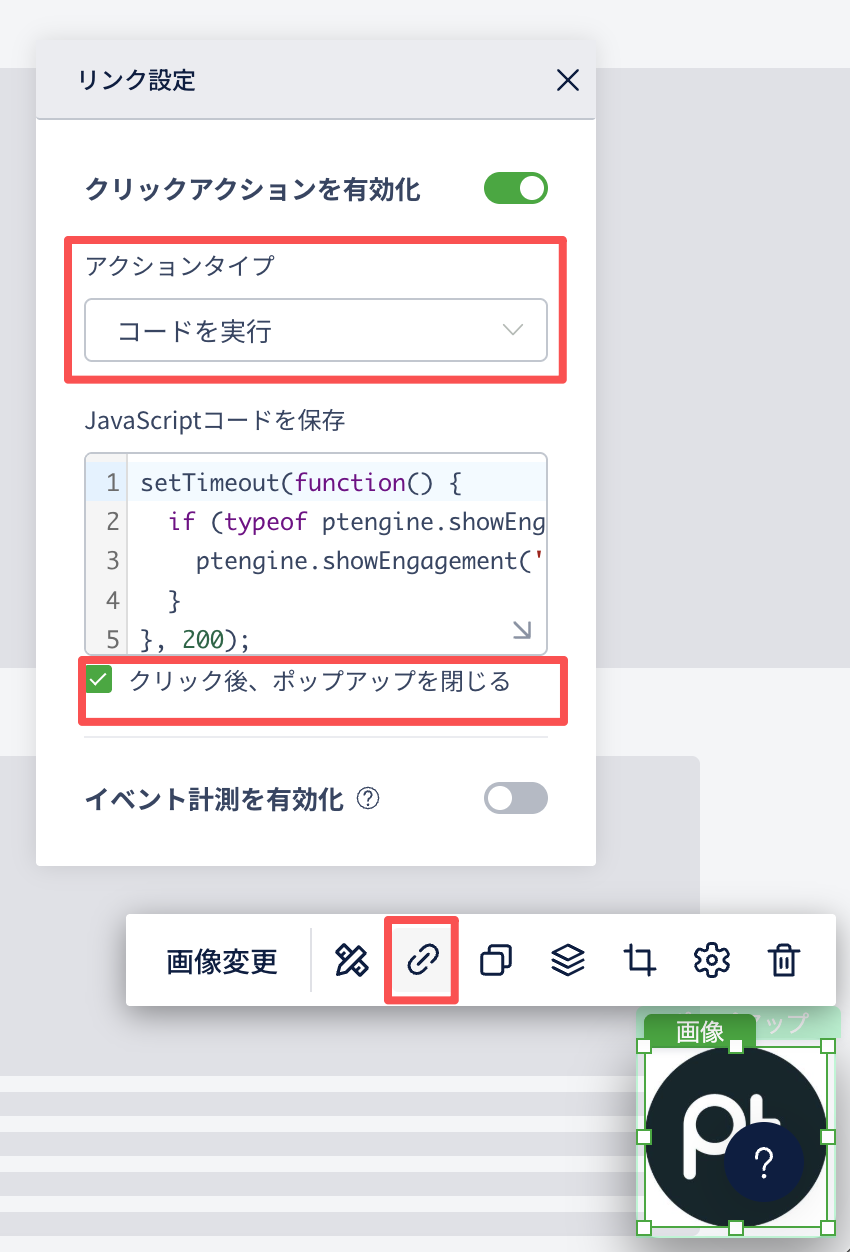Click the green 画像 element label
The image size is (850, 1252).
pos(699,1031)
